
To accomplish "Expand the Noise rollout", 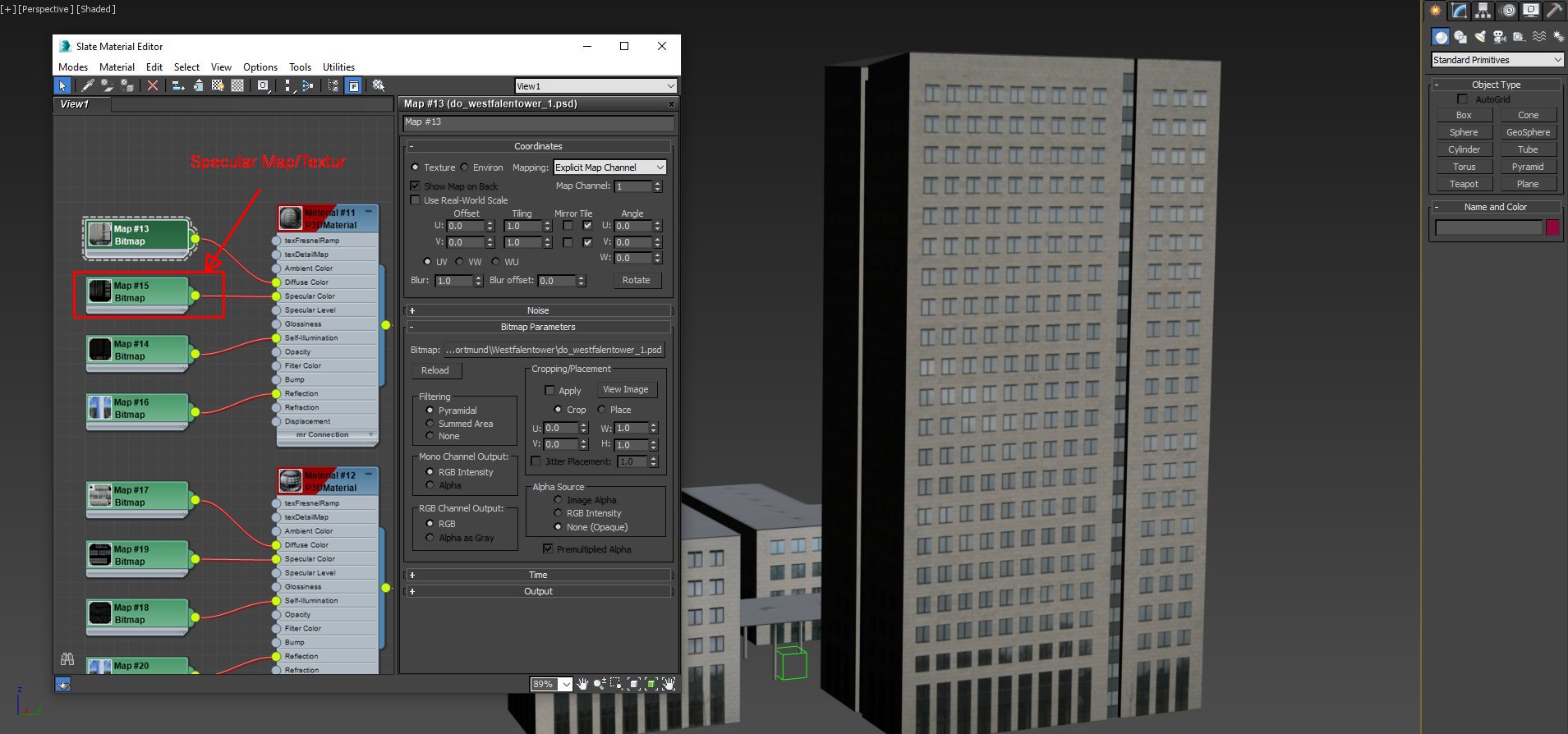I will pyautogui.click(x=538, y=310).
